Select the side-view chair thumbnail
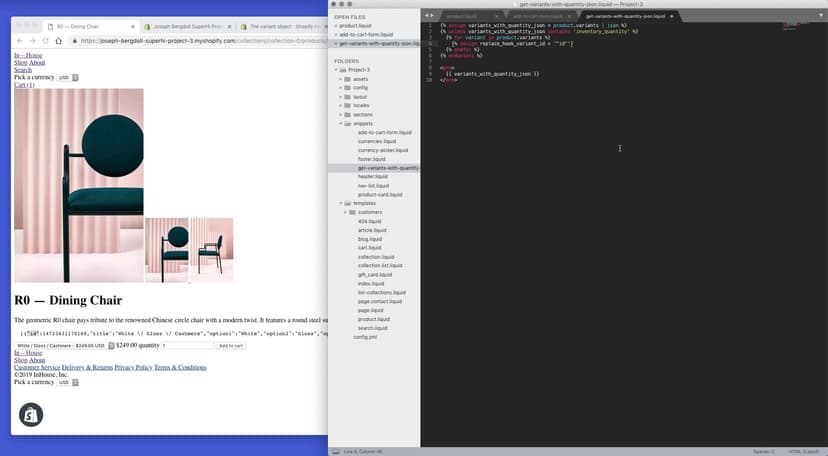 [212, 250]
